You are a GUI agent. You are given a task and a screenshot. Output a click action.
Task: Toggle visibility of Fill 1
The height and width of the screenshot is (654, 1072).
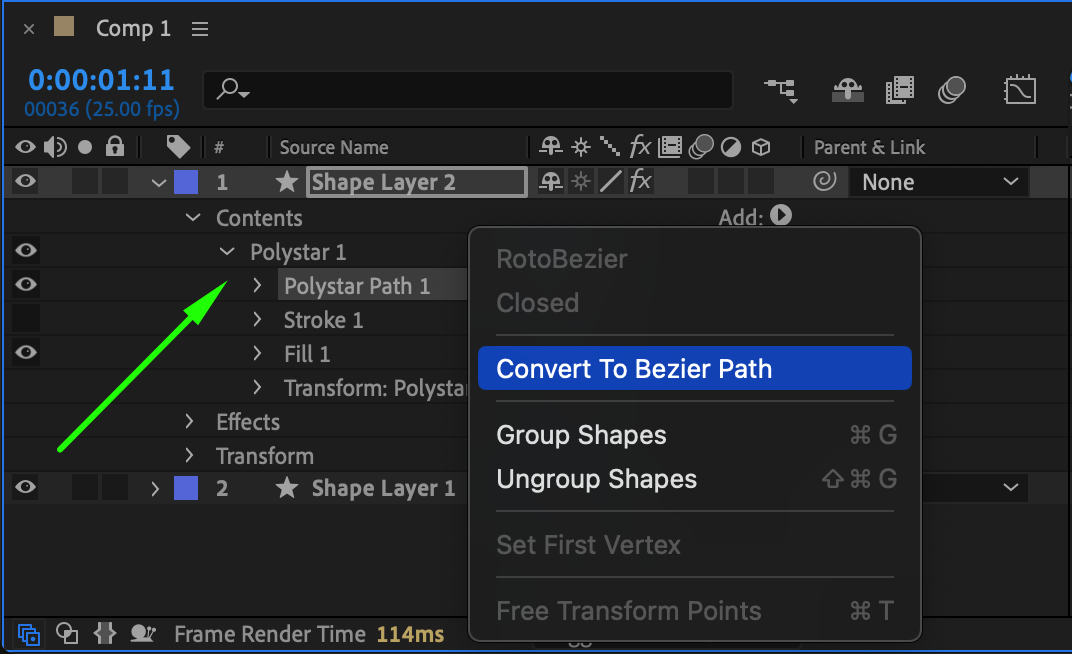pos(26,353)
